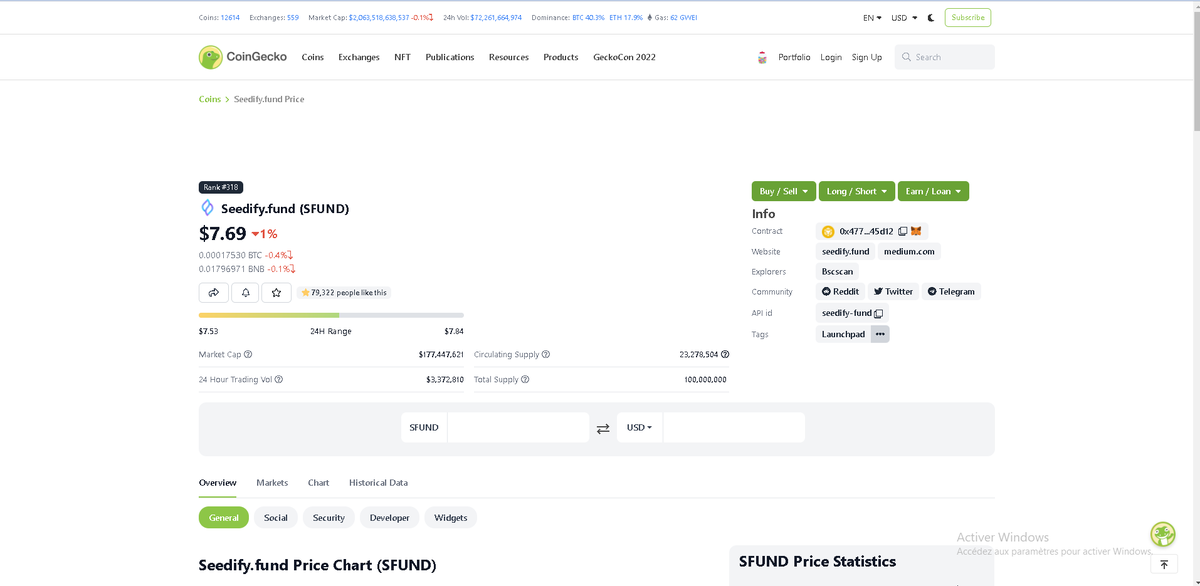Copy the contract address 0x477...45d12
This screenshot has width=1200, height=586.
(902, 231)
